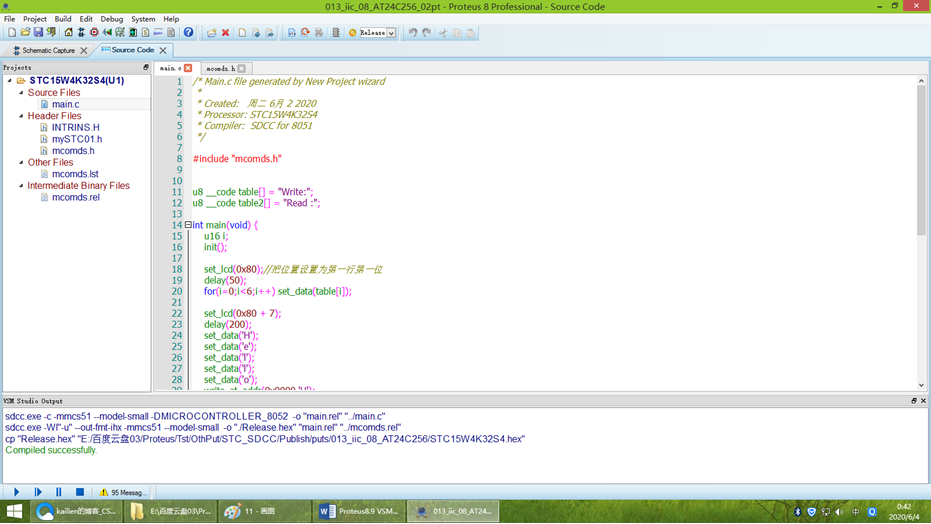This screenshot has width=931, height=524.
Task: Select mcomds.rel in Intermediate Binary Files
Action: click(x=75, y=197)
